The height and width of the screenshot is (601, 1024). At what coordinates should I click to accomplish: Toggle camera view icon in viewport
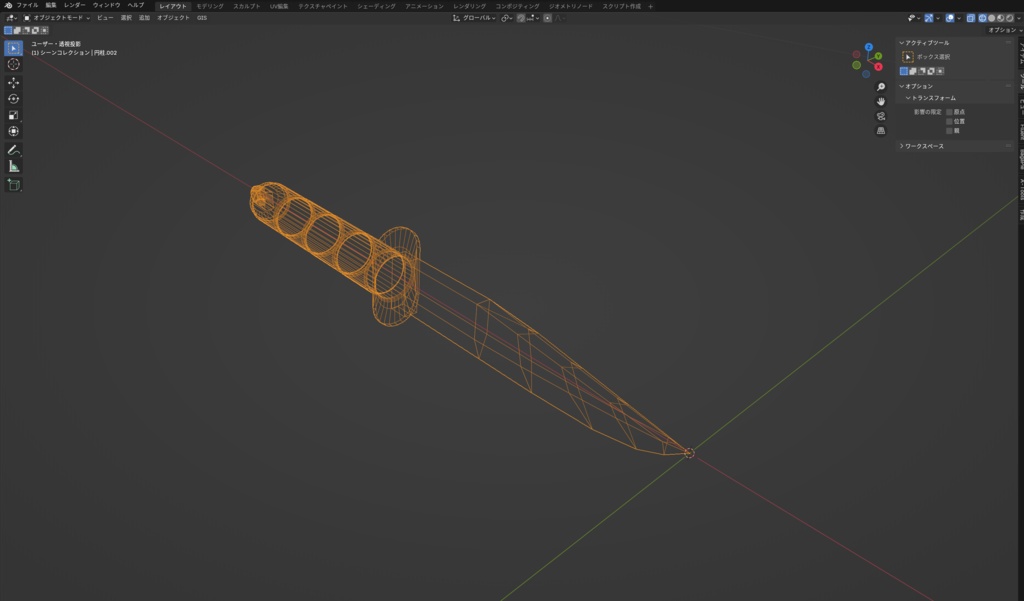click(880, 116)
